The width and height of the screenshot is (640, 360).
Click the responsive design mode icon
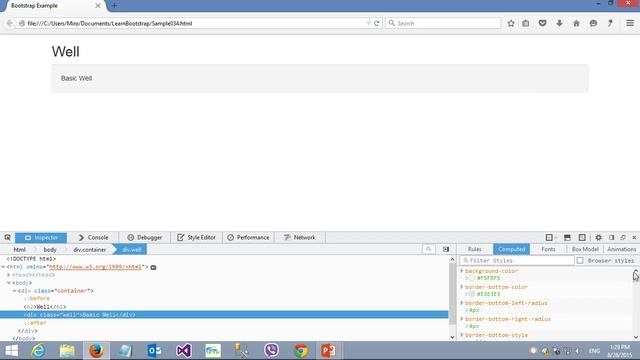(582, 238)
